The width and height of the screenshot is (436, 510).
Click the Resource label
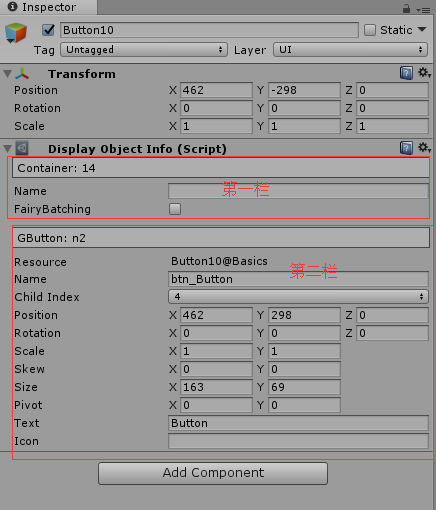40,262
